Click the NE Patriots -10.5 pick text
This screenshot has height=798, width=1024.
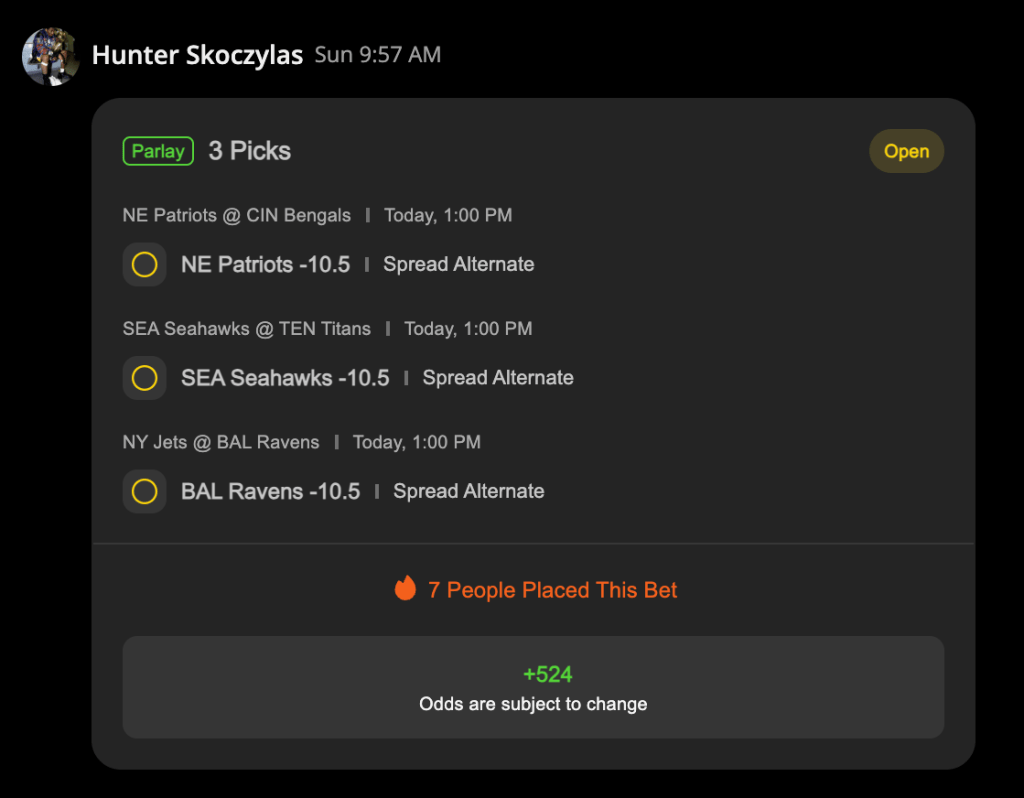(265, 265)
